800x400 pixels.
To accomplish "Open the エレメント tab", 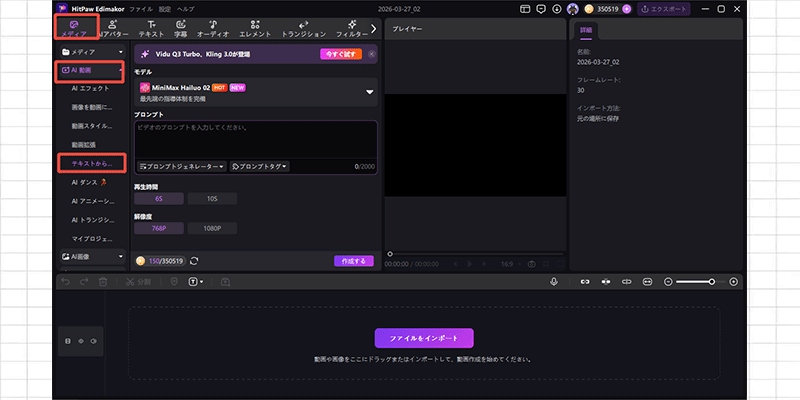I will pyautogui.click(x=255, y=29).
